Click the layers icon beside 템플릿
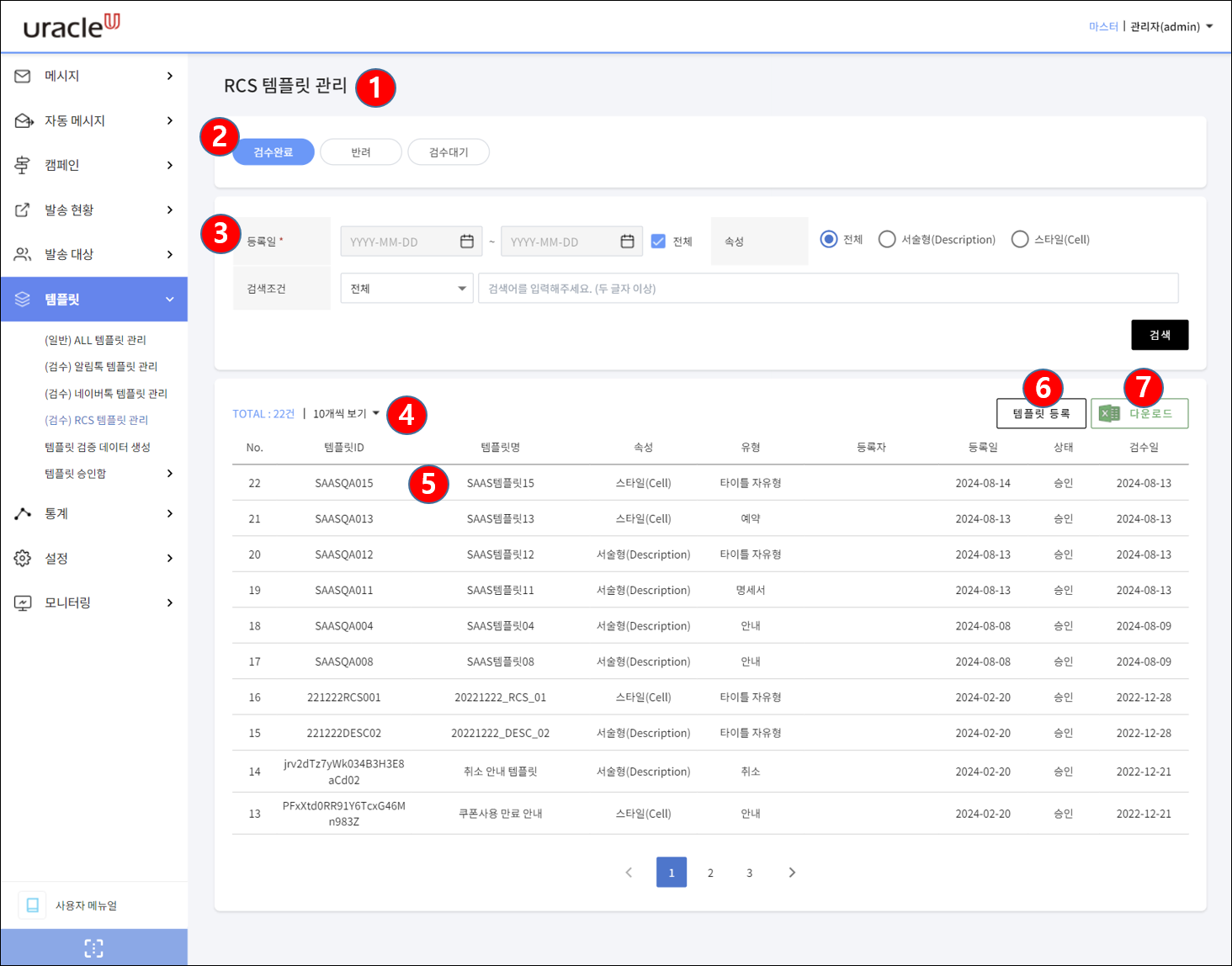 (x=23, y=299)
